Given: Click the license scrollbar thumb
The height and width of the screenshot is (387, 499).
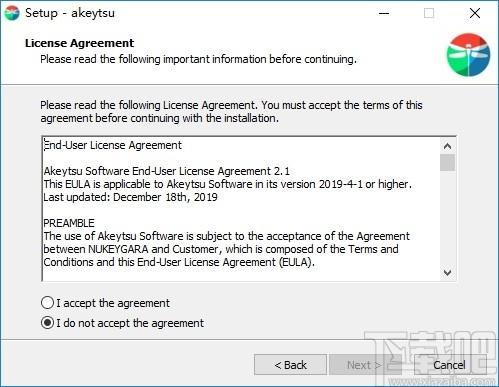Looking at the screenshot, I should (447, 162).
